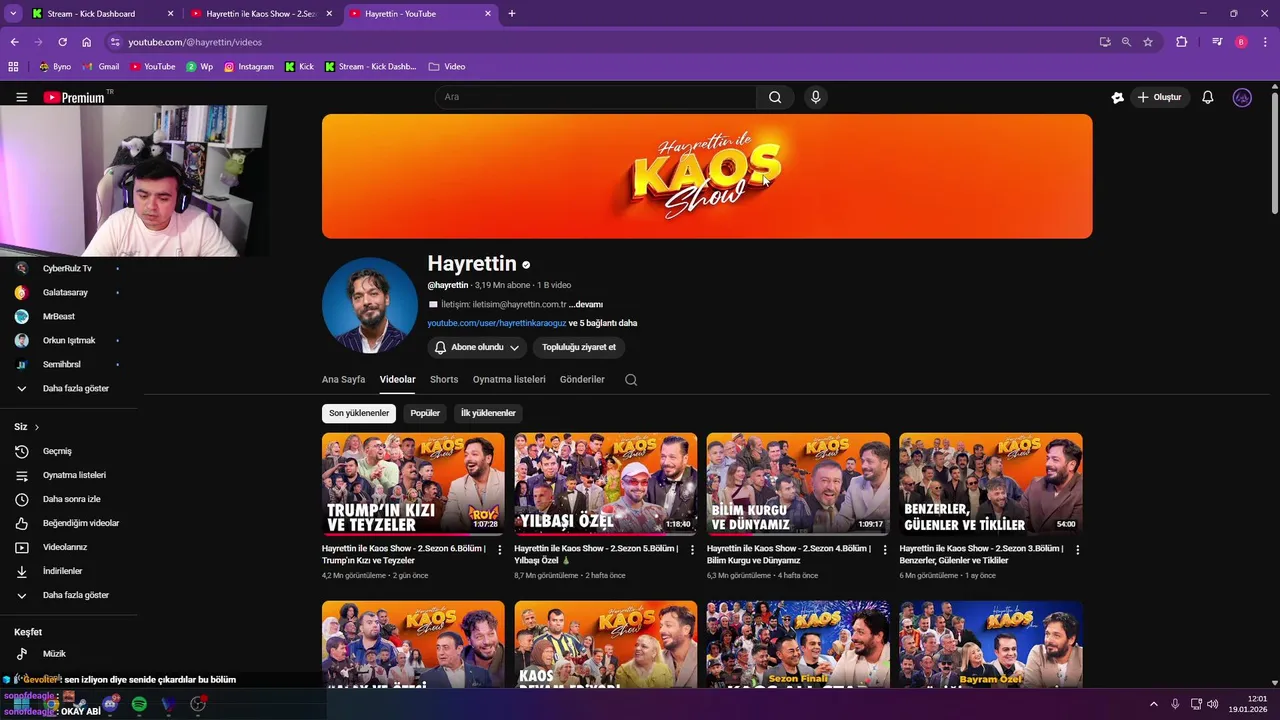Open the Chrome media control icon
This screenshot has height=720, width=1280.
click(1217, 42)
